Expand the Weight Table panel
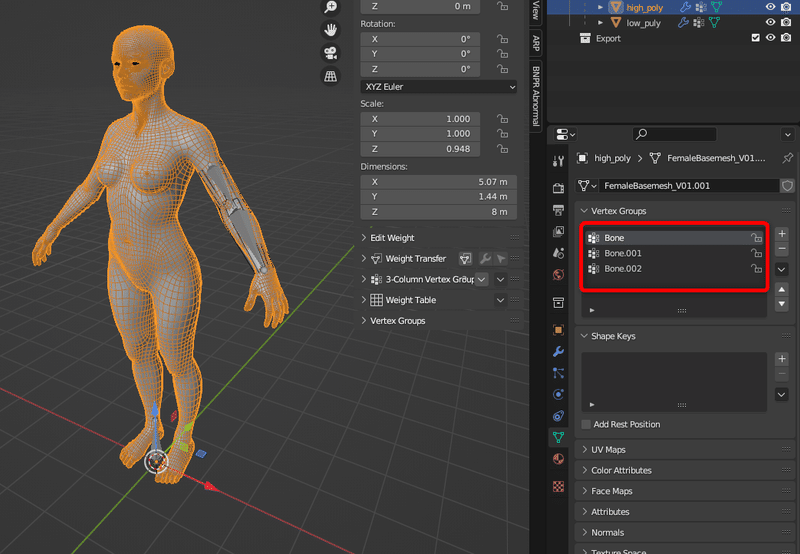Viewport: 800px width, 554px height. (364, 300)
